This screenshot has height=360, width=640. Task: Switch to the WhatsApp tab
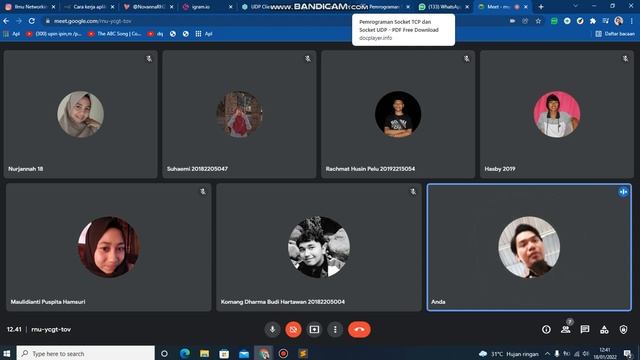click(445, 7)
